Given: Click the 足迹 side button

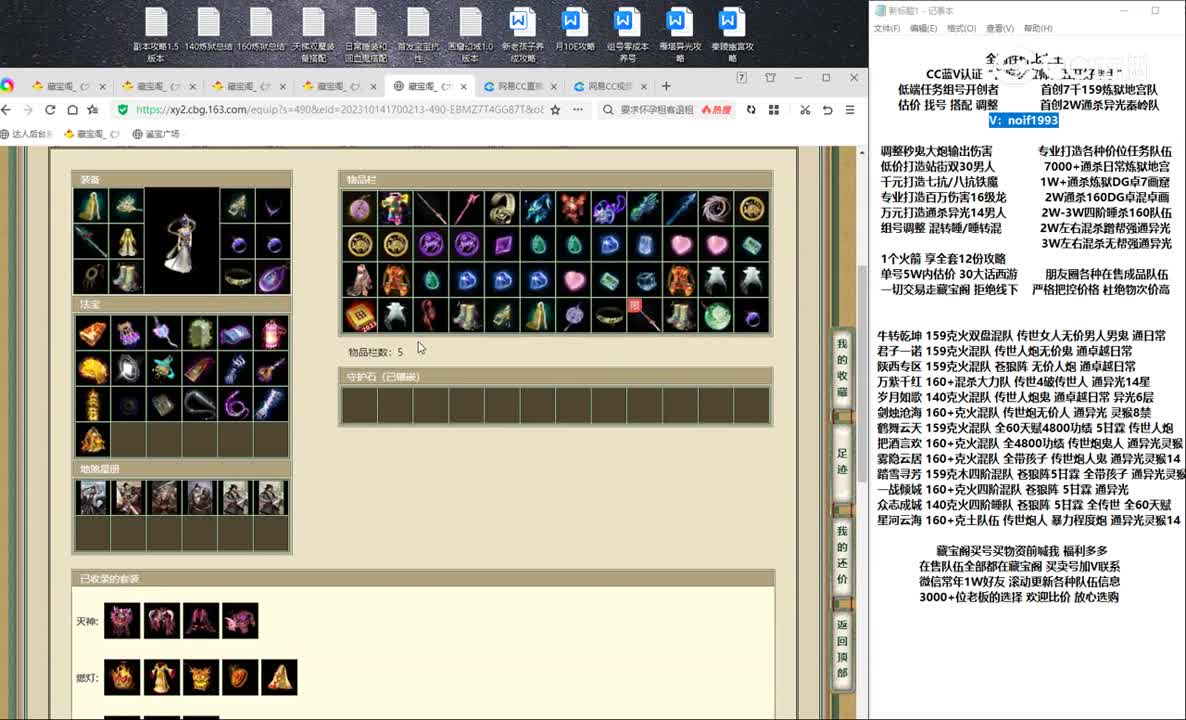Looking at the screenshot, I should pos(842,461).
